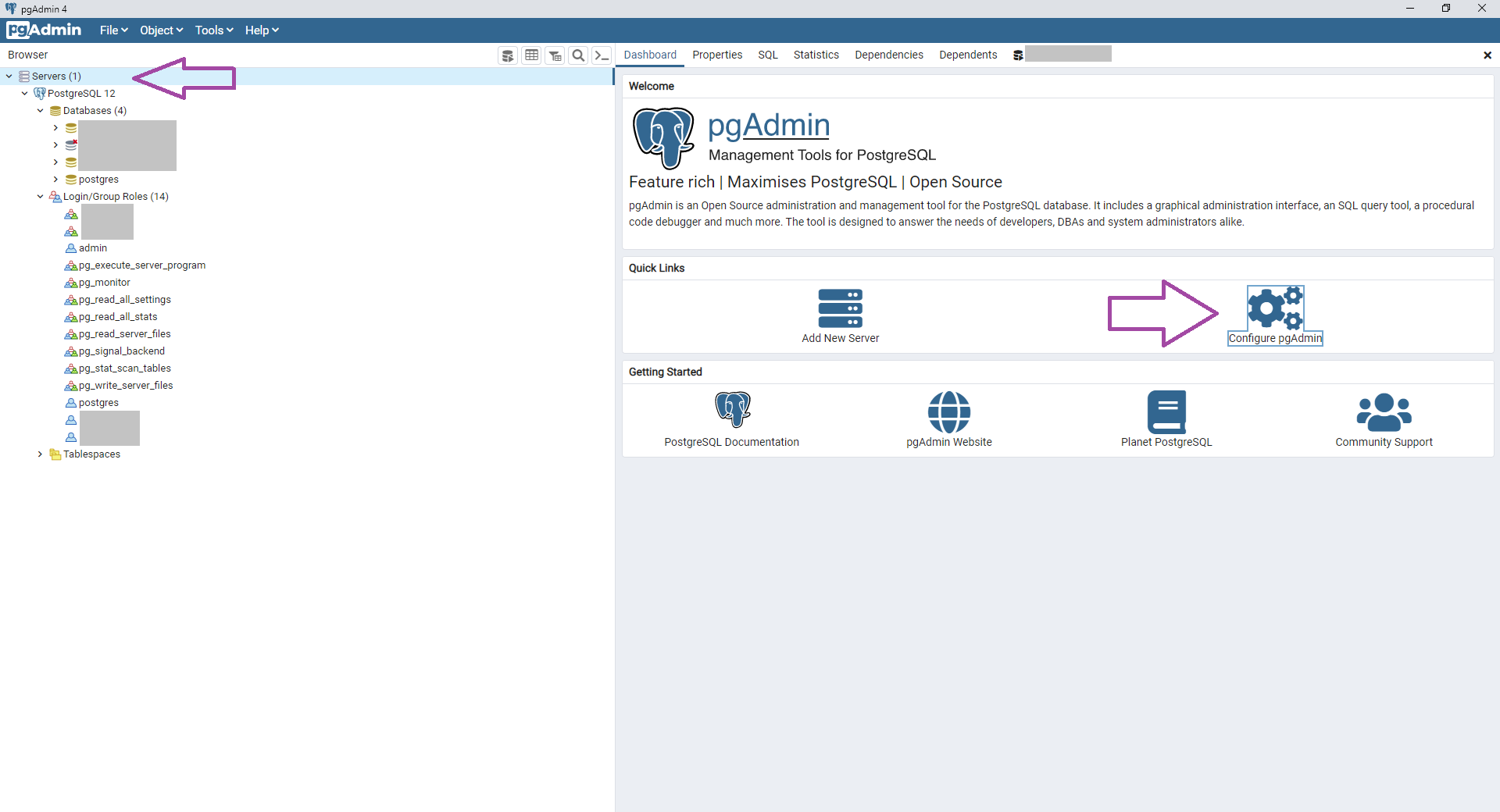
Task: Switch to the Properties tab
Action: (717, 55)
